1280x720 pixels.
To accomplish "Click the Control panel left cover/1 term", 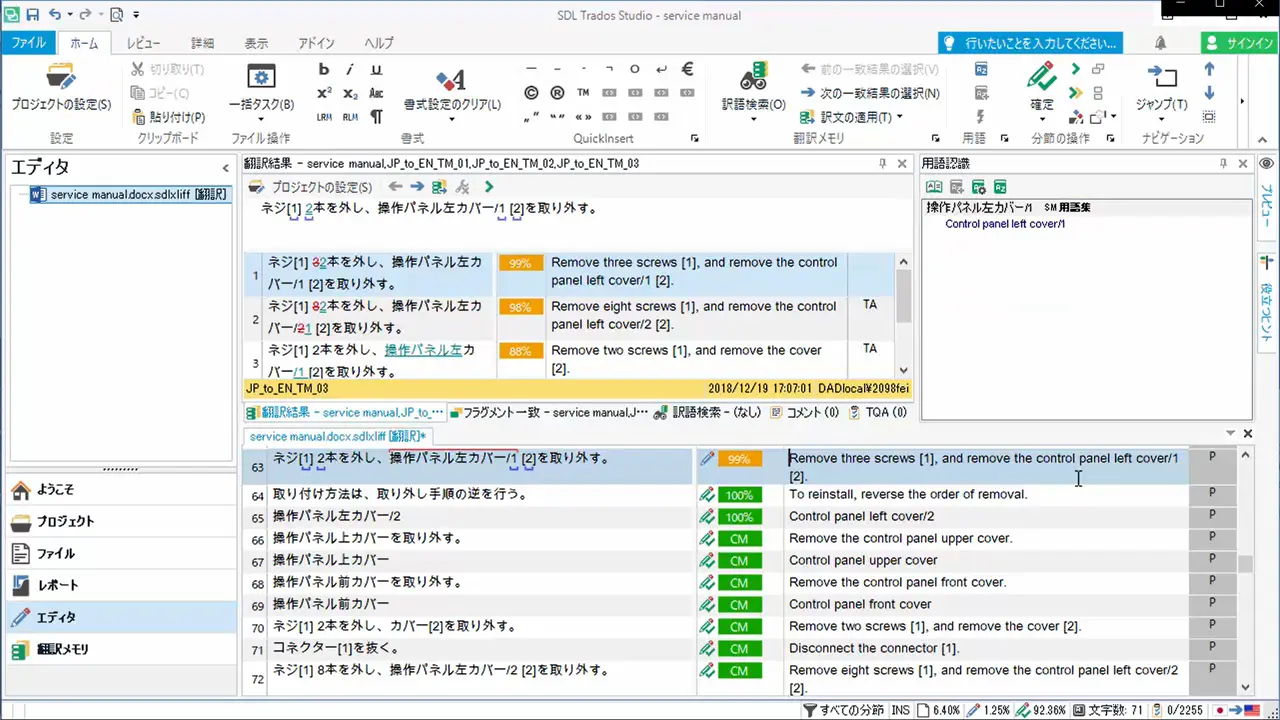I will coord(1005,224).
